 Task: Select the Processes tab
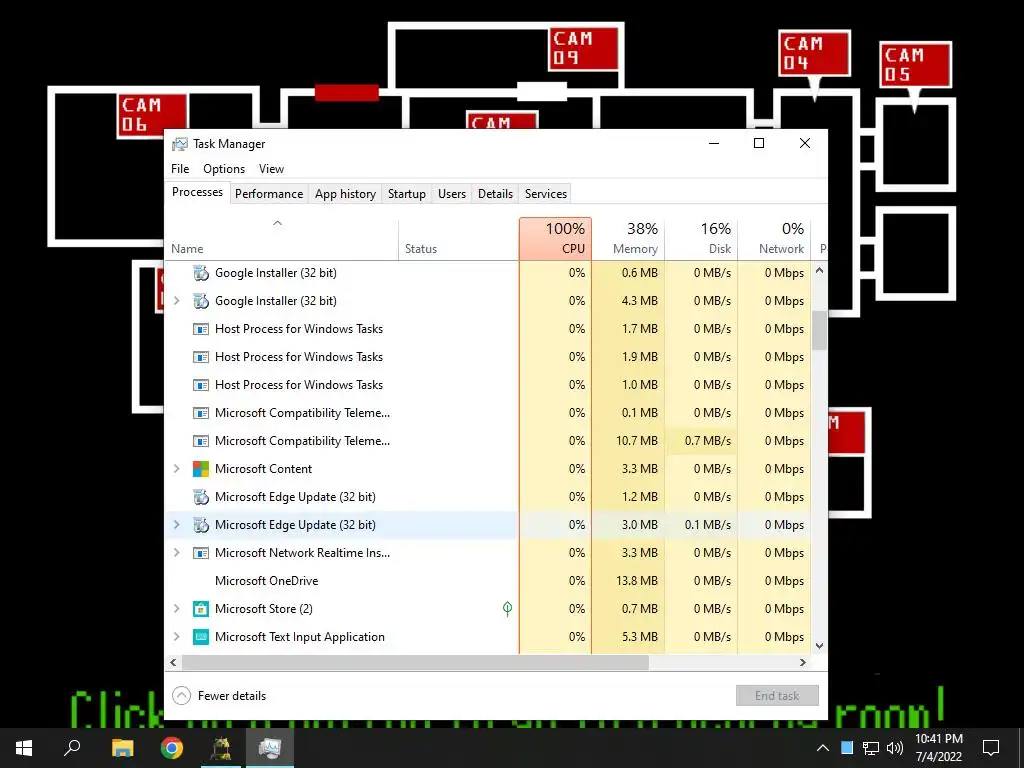click(x=197, y=192)
